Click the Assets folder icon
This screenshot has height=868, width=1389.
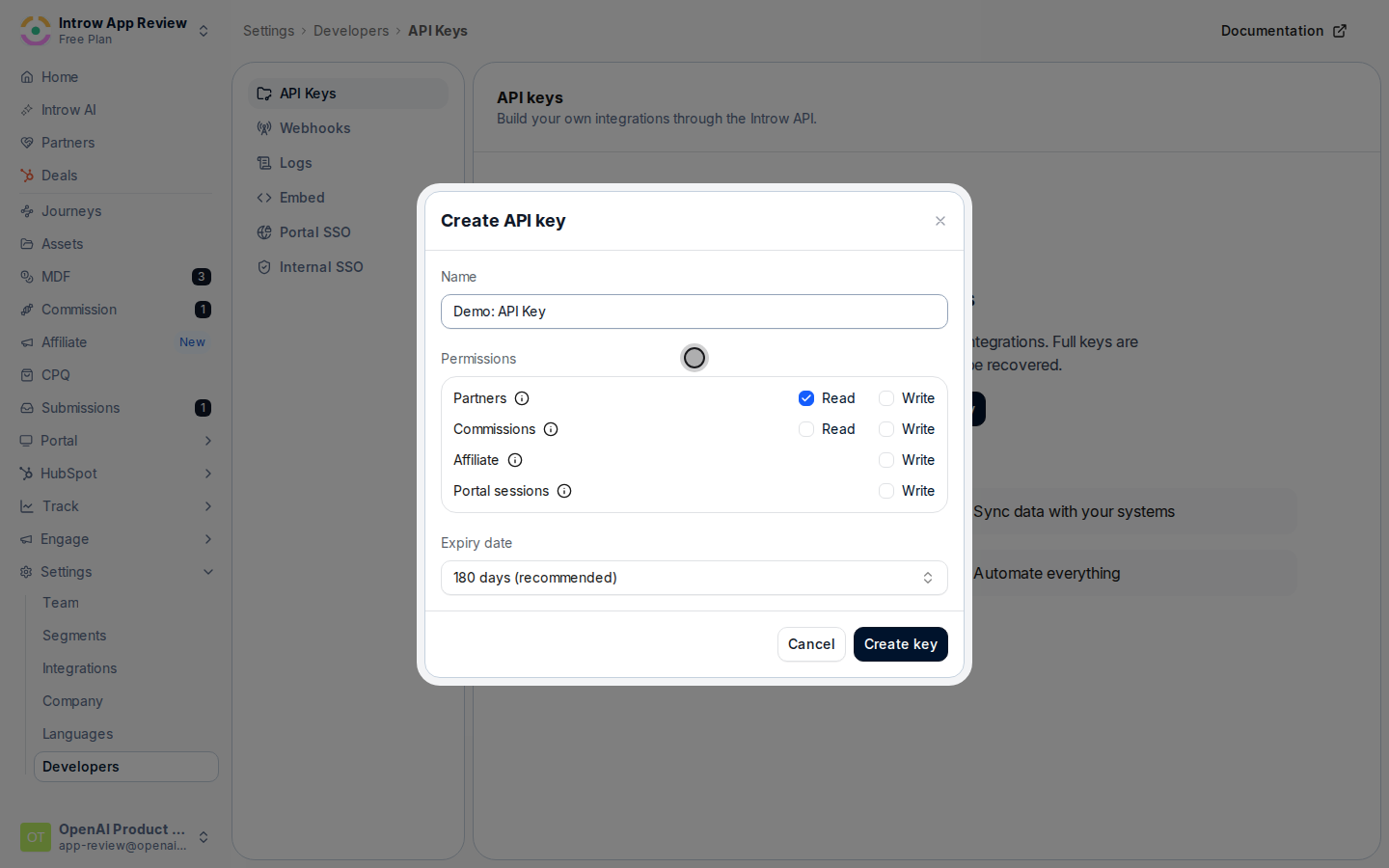coord(27,244)
